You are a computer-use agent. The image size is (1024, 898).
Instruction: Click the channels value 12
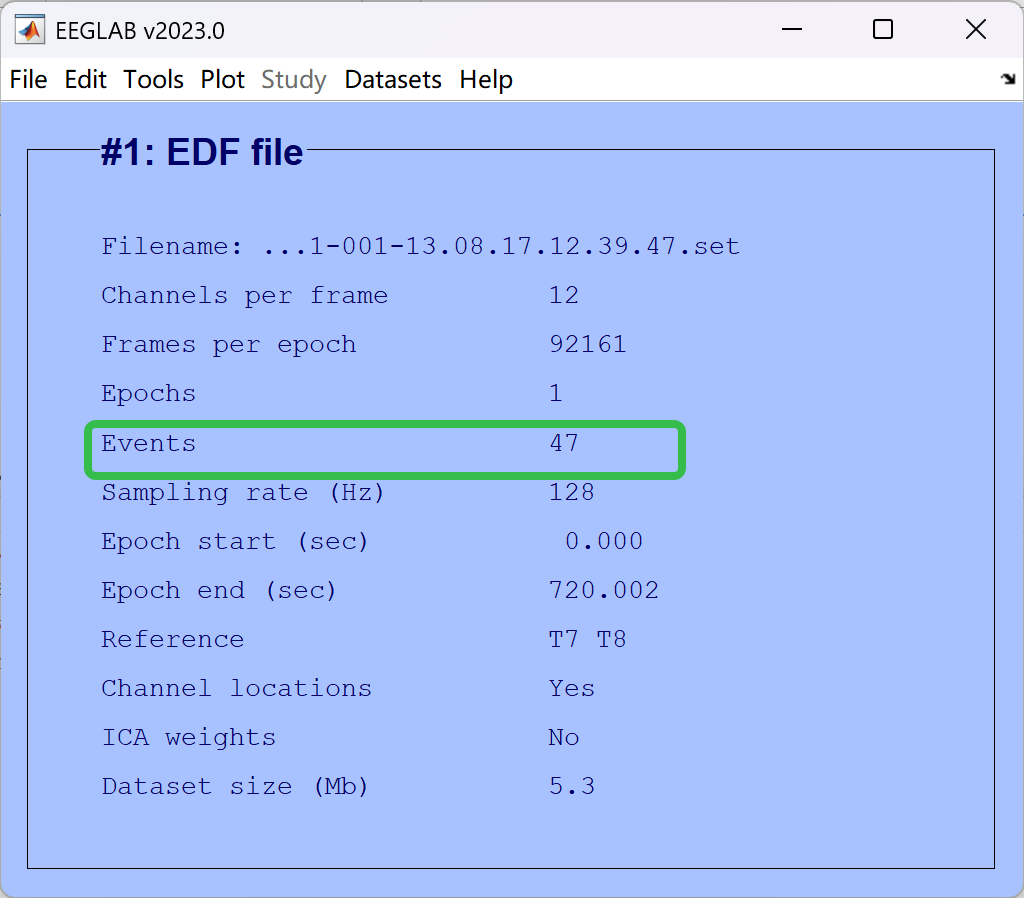coord(564,295)
